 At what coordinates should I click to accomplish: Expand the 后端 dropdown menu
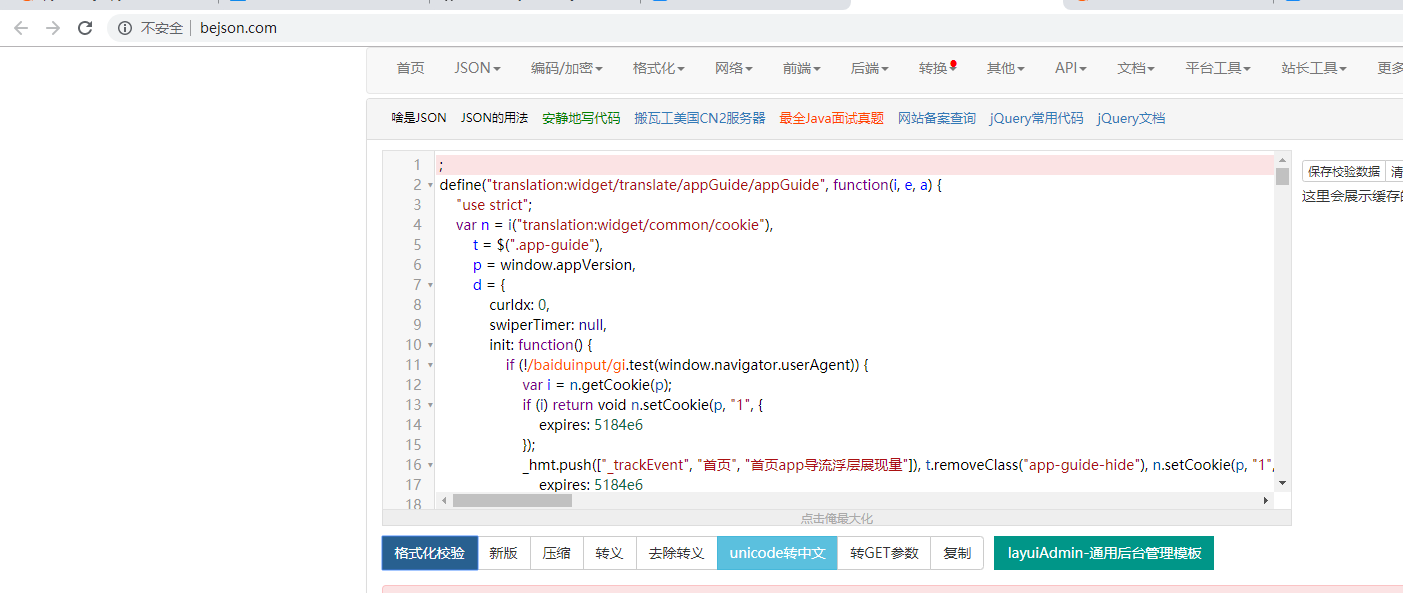(869, 68)
